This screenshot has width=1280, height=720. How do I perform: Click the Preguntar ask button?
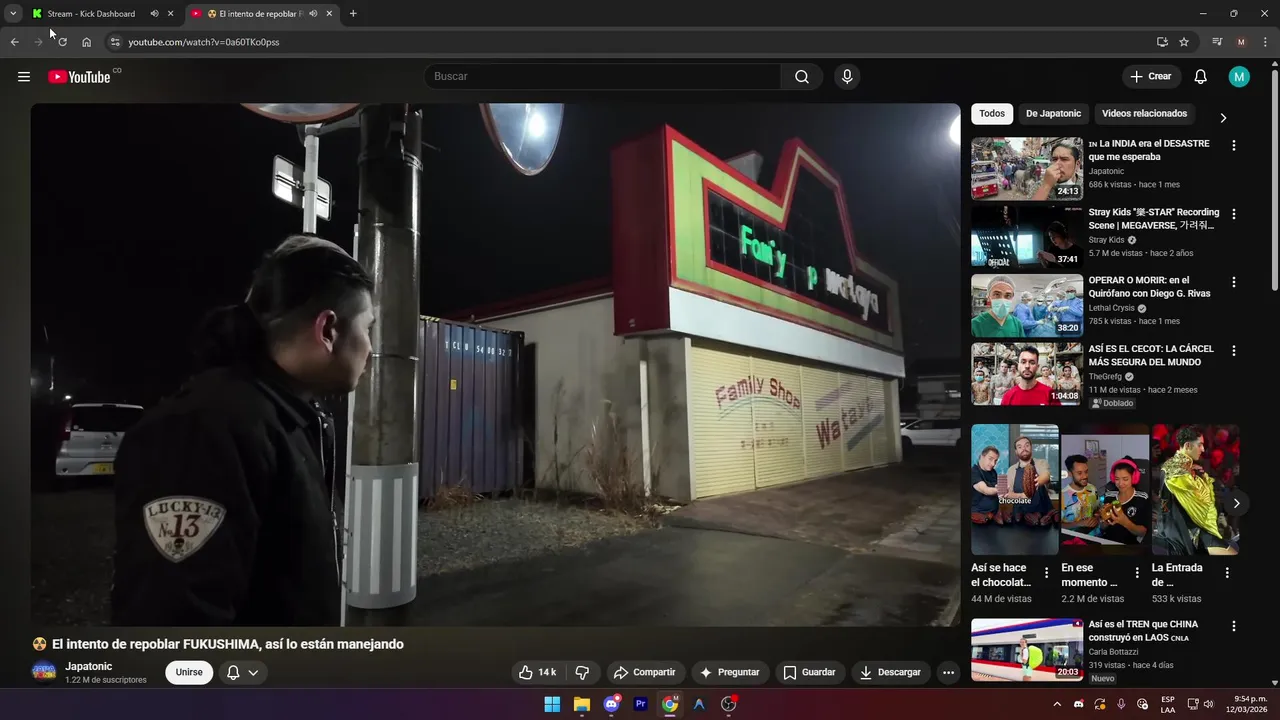[729, 672]
